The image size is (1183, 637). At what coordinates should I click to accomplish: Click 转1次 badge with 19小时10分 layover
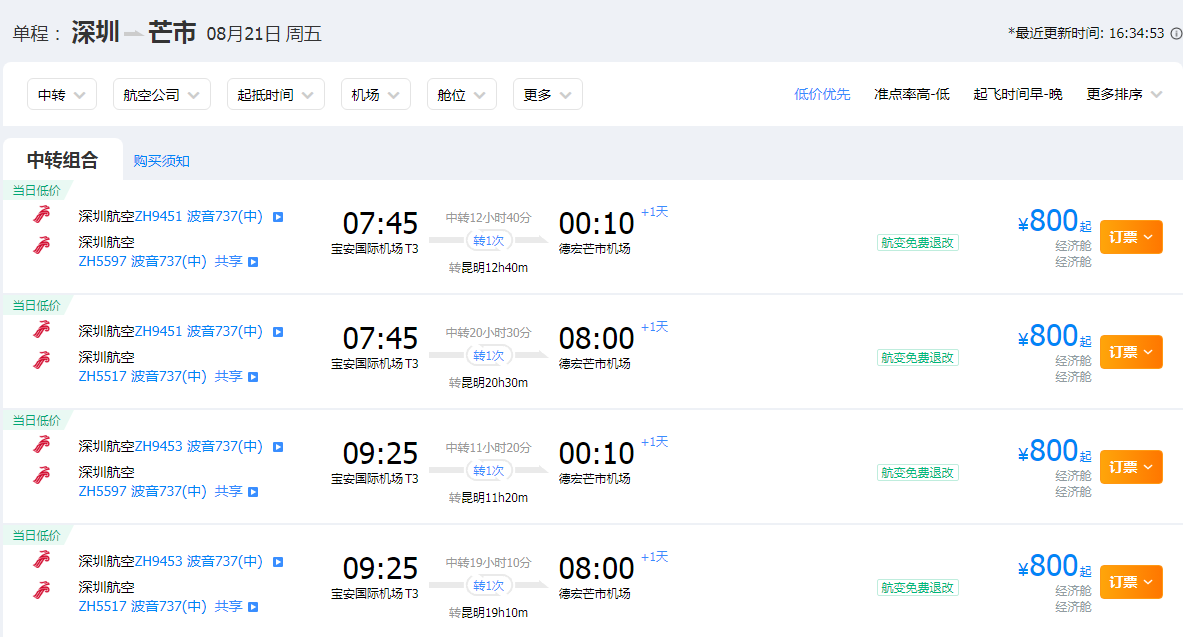pyautogui.click(x=488, y=586)
